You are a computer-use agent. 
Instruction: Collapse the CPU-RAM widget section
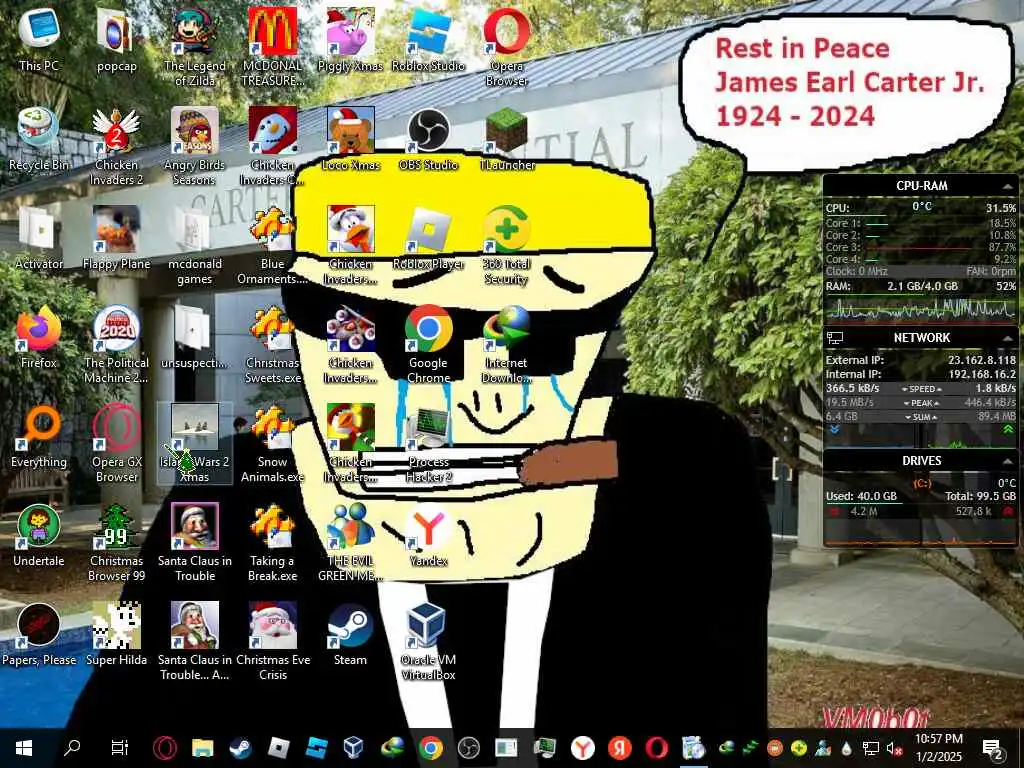1008,187
